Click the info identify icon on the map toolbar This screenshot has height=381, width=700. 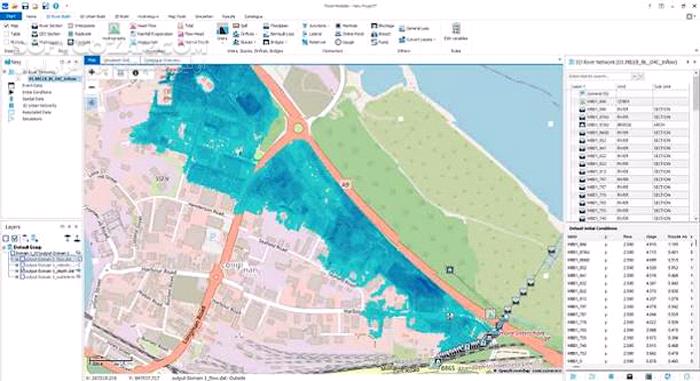click(x=135, y=73)
